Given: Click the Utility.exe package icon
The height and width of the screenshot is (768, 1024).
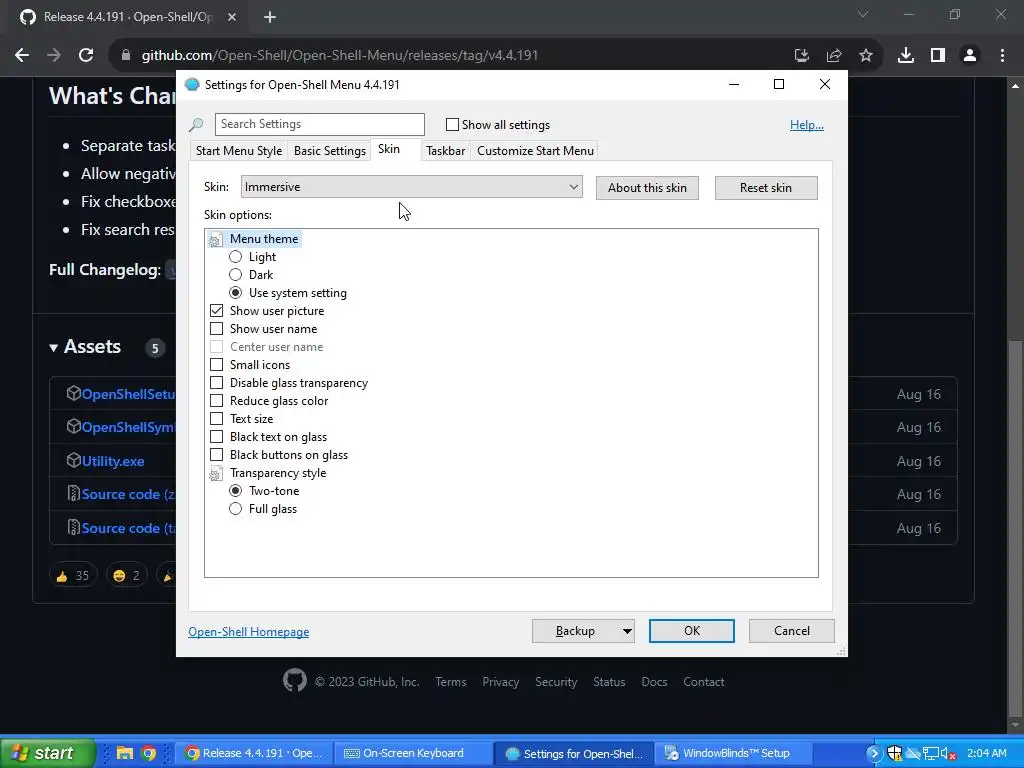Looking at the screenshot, I should pos(73,460).
